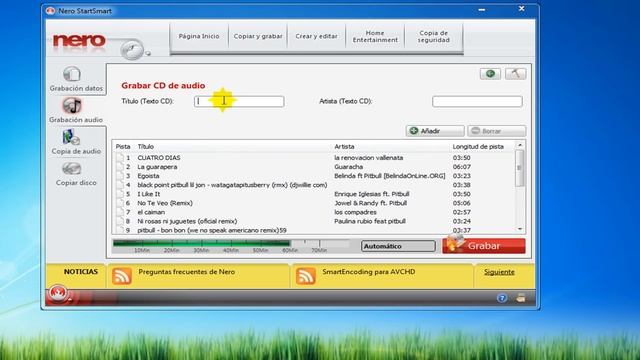Focus the Título (Texto CD) field
Viewport: 640px width, 360px height.
tap(239, 101)
